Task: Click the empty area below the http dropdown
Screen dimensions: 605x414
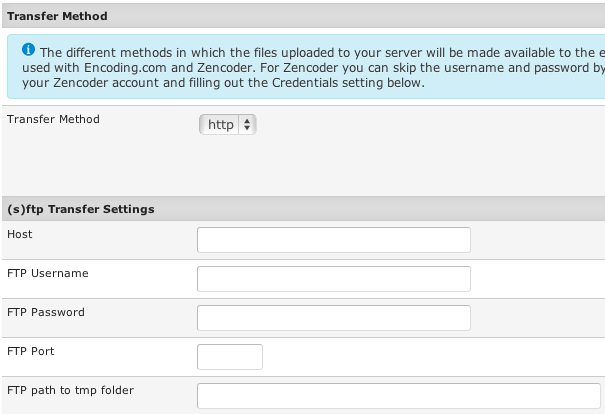Action: (x=300, y=165)
